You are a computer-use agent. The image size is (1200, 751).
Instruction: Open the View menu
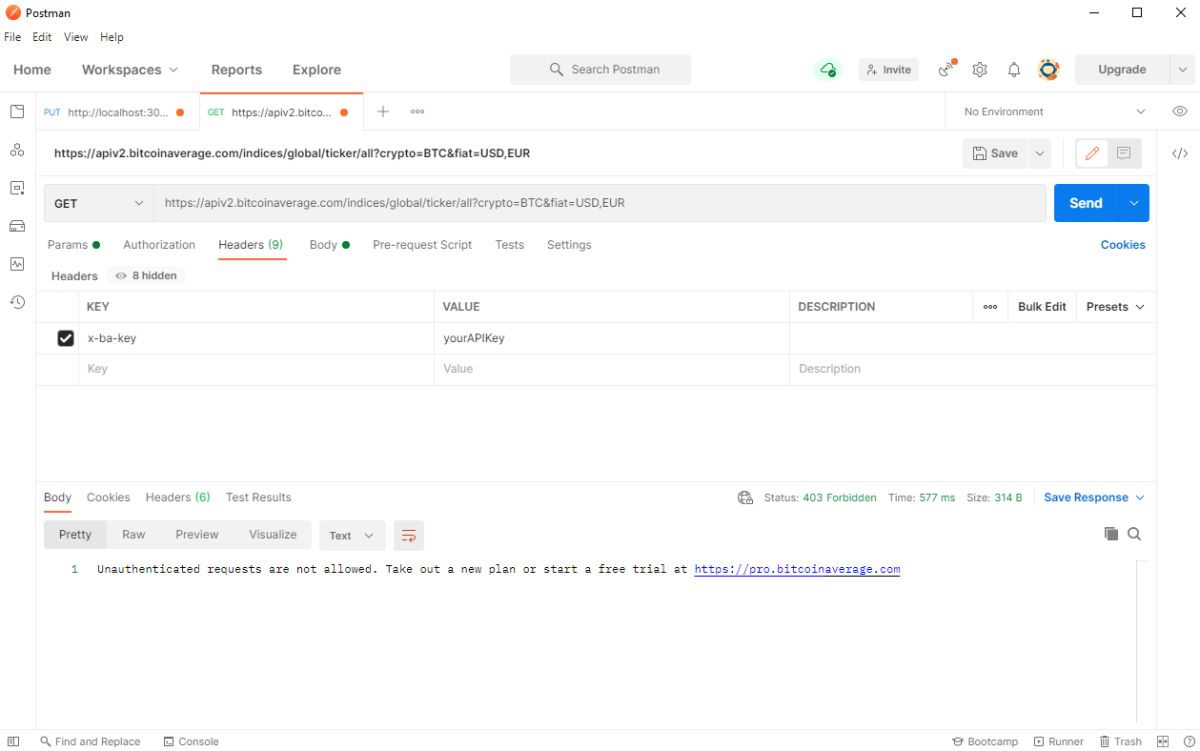(x=76, y=37)
